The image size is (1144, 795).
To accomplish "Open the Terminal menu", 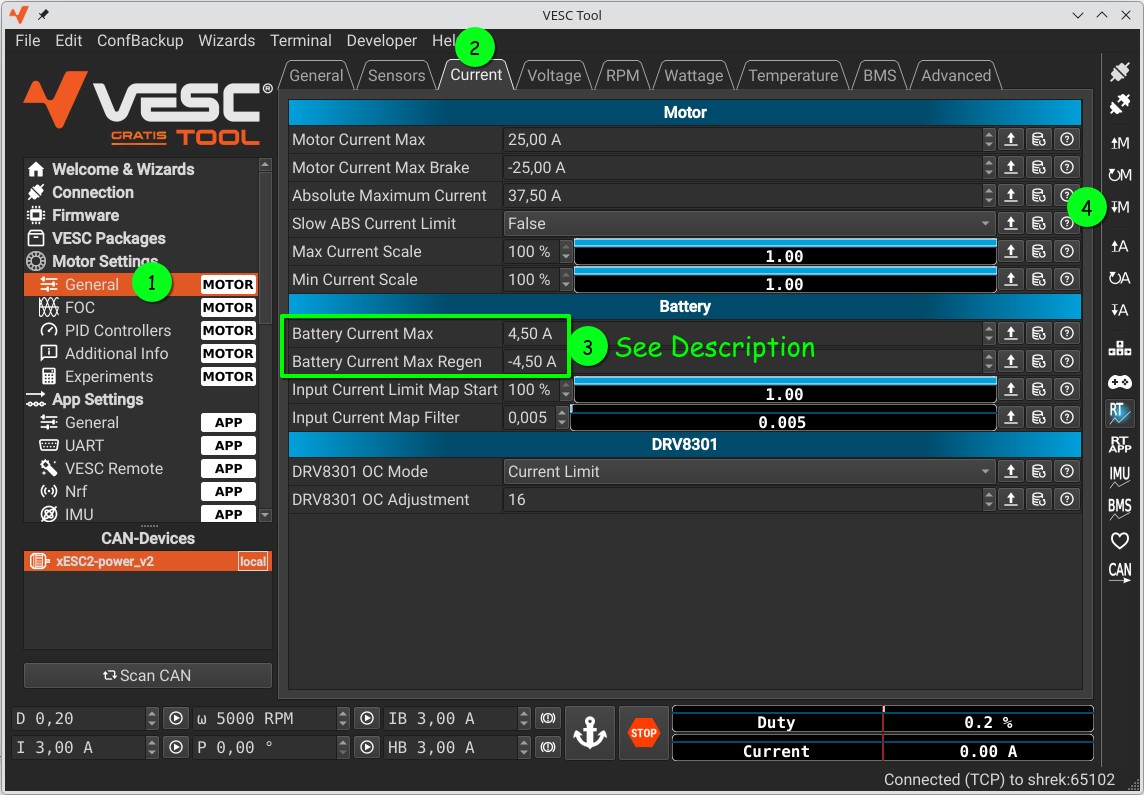I will coord(301,41).
